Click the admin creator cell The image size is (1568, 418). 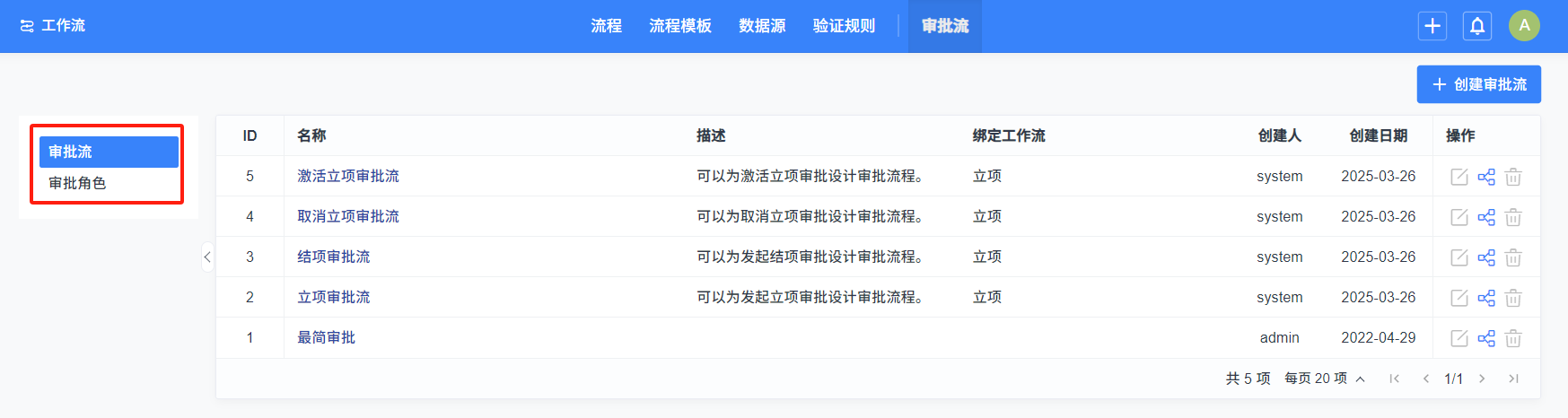point(1280,337)
